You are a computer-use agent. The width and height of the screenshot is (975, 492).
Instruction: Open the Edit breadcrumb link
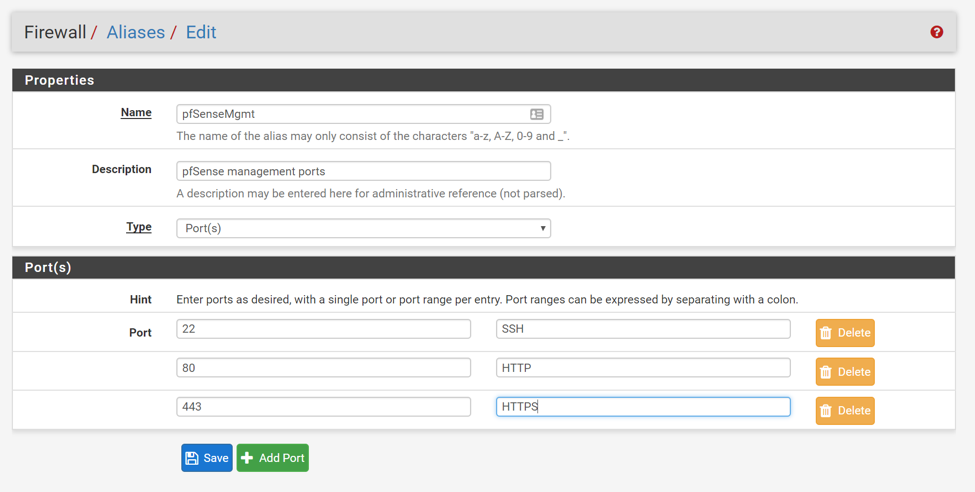[201, 32]
